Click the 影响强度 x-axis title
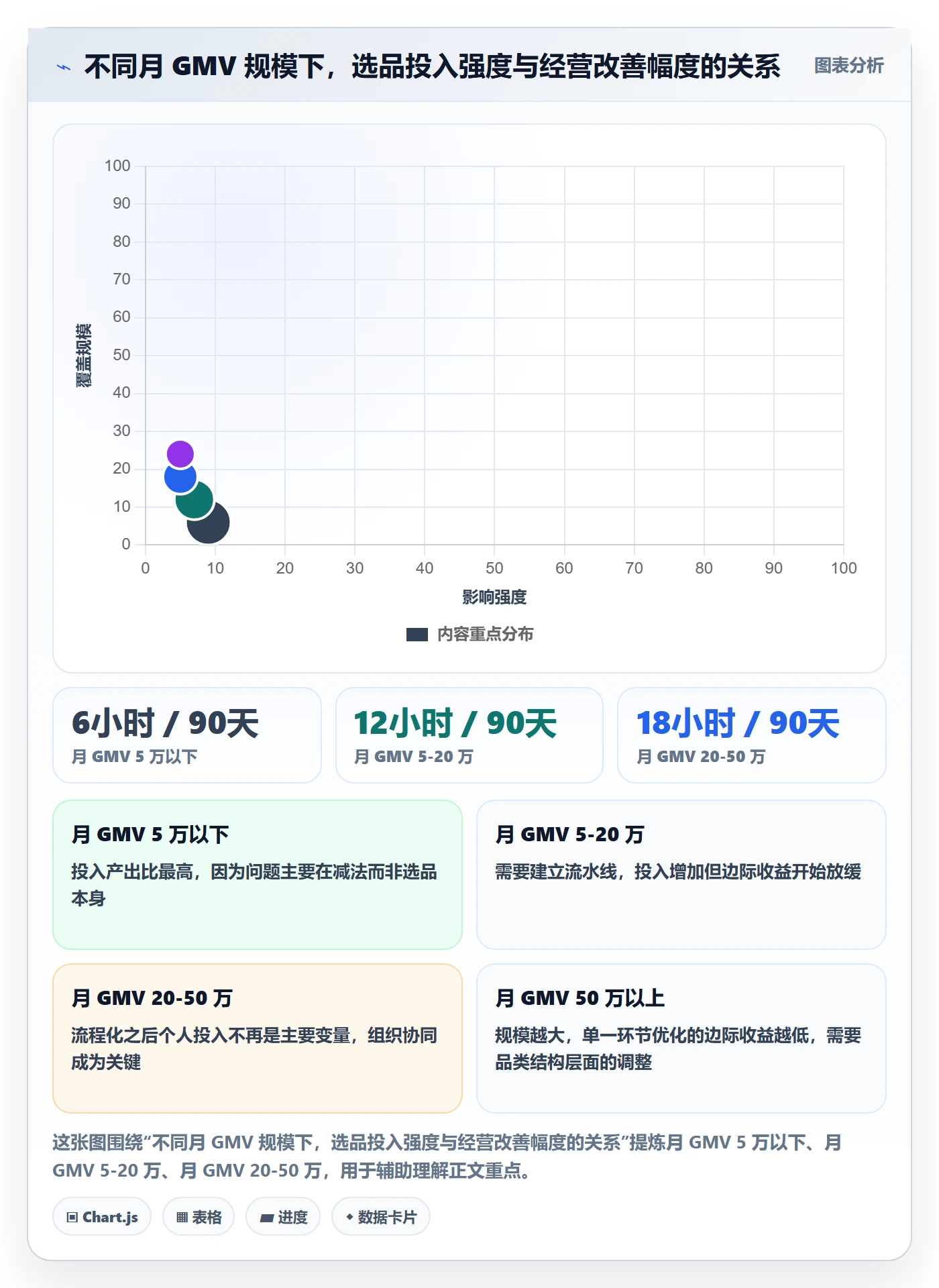 [494, 597]
